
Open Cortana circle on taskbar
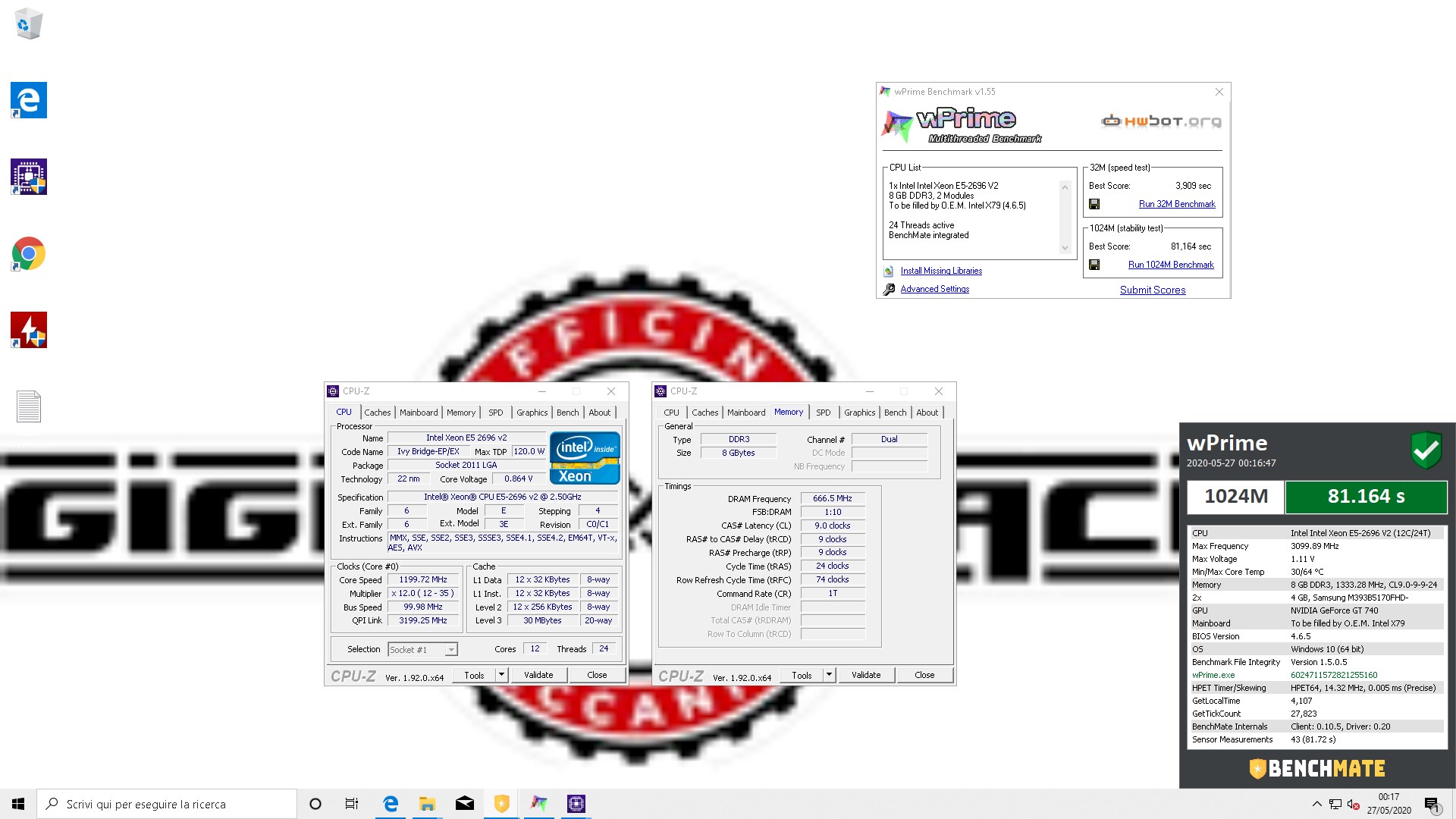pos(315,804)
